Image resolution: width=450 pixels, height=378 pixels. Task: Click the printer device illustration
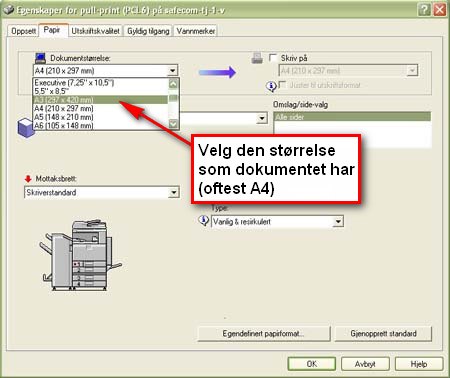[x=81, y=255]
